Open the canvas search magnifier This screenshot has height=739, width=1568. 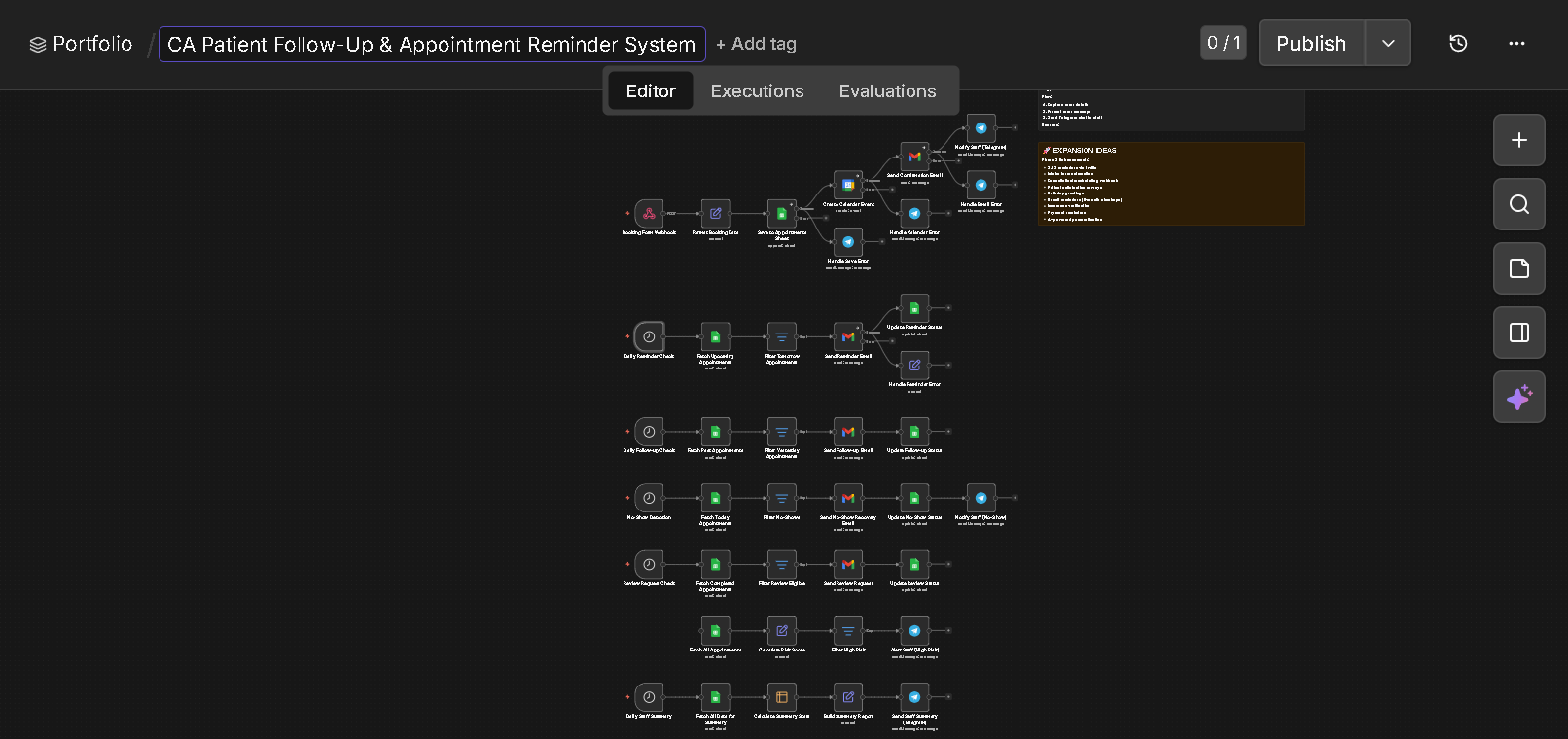point(1518,204)
